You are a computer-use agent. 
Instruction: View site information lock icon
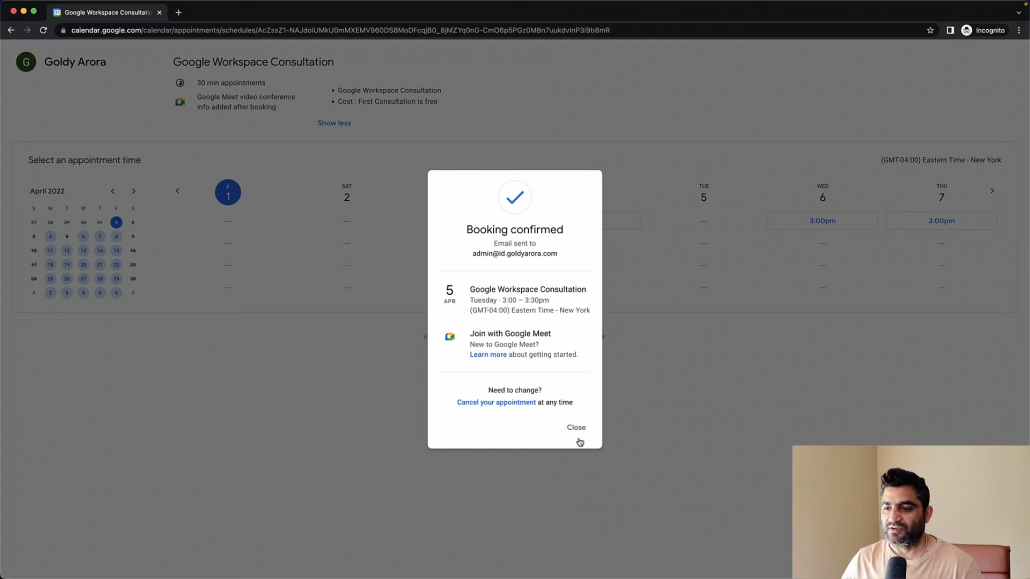63,30
